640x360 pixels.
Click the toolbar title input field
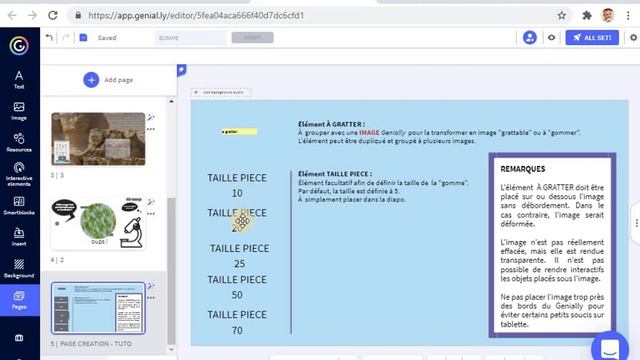[190, 38]
